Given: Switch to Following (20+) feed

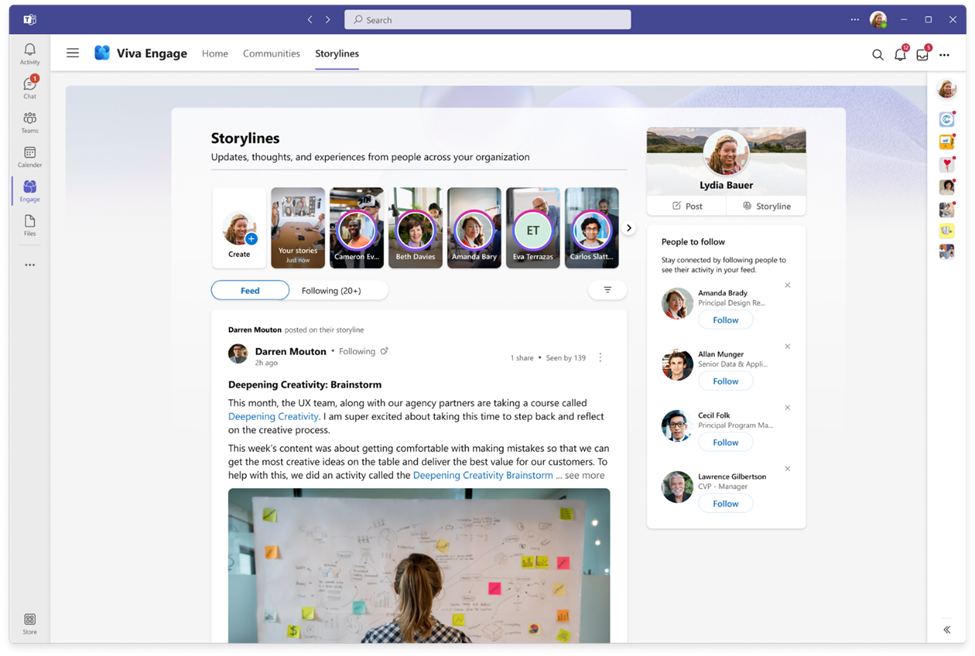Looking at the screenshot, I should pyautogui.click(x=331, y=291).
